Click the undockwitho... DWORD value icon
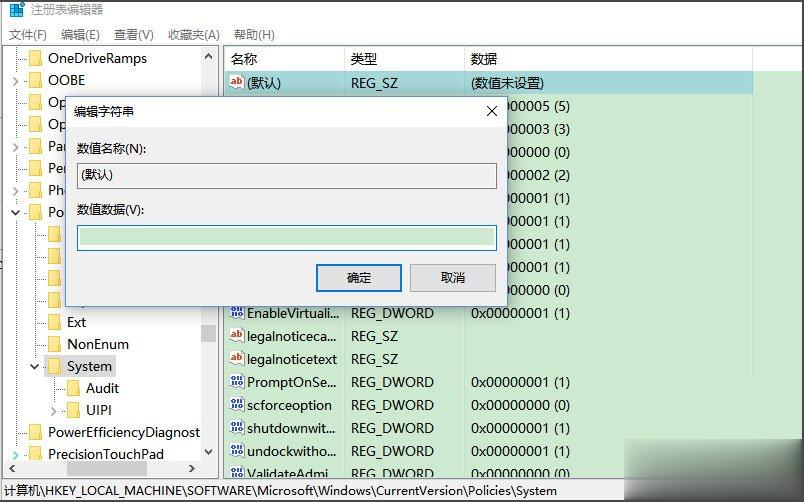 [x=236, y=451]
